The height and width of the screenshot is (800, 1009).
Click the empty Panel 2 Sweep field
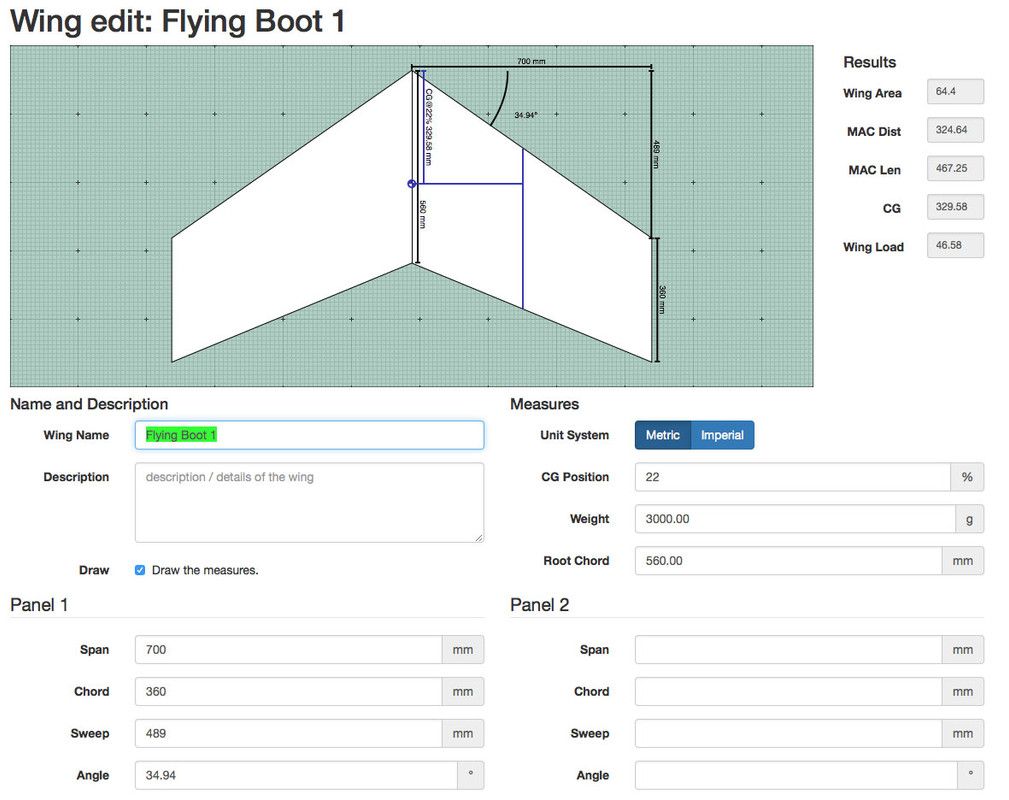[x=789, y=733]
